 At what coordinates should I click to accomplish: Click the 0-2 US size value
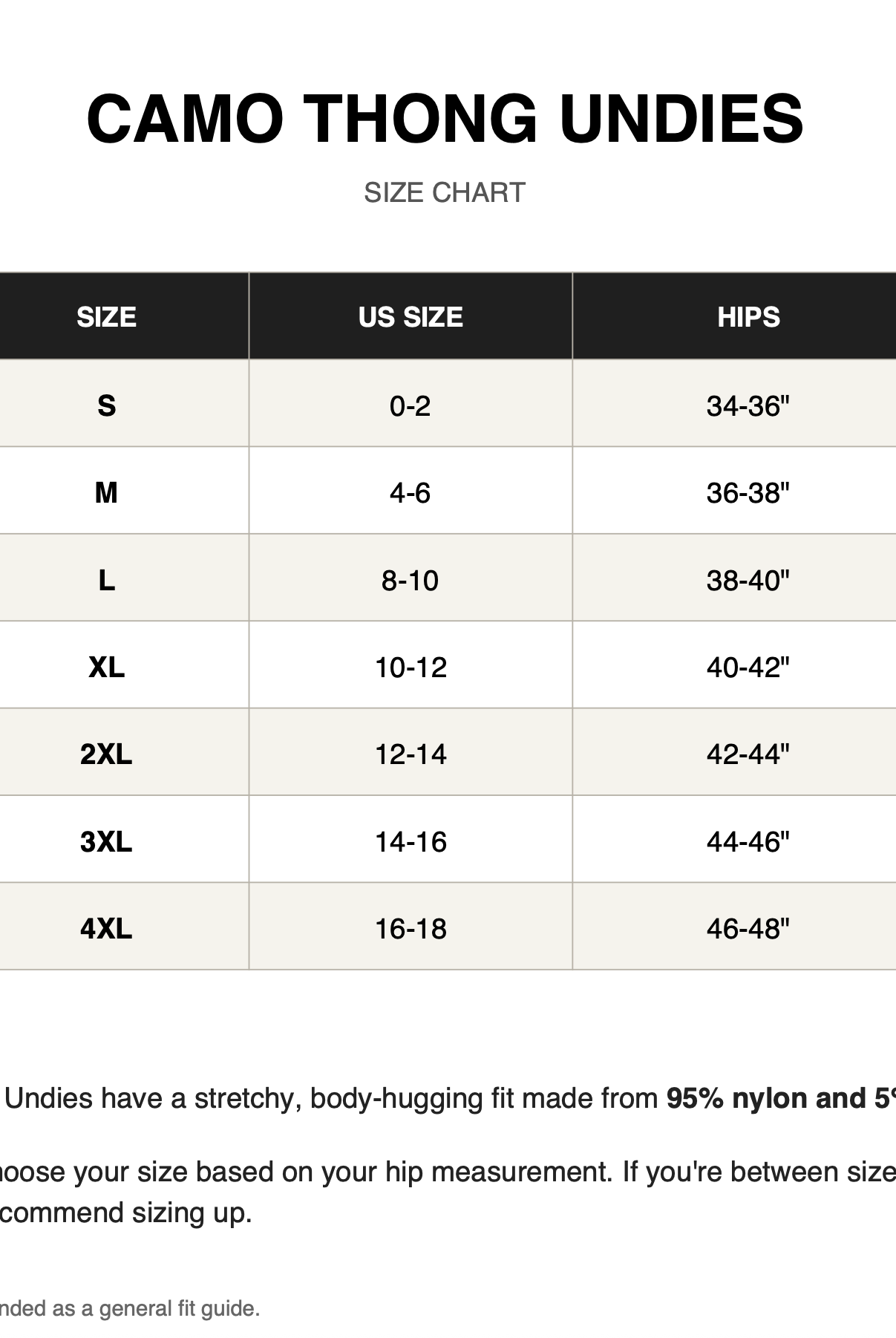[x=411, y=405]
